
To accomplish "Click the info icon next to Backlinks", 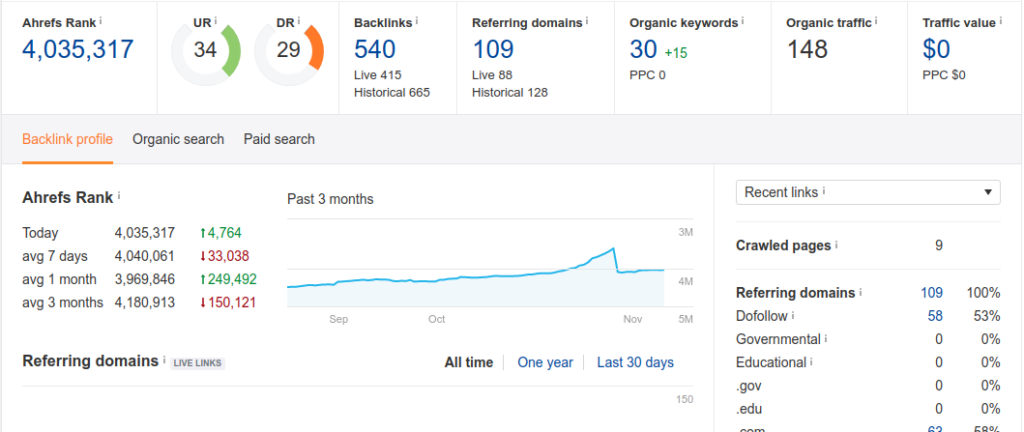I will pyautogui.click(x=417, y=21).
